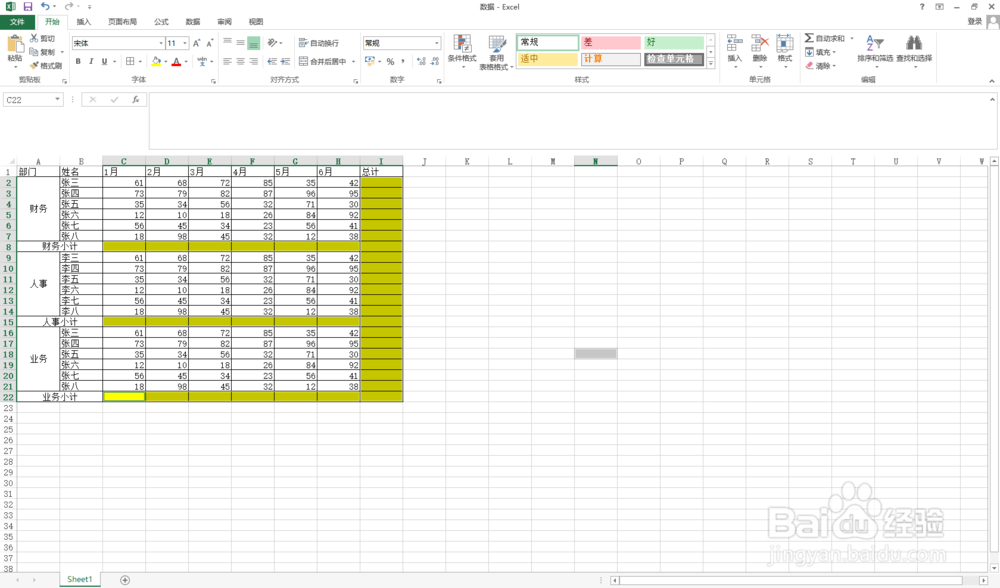This screenshot has height=588, width=1000.
Task: Toggle bold formatting
Action: [78, 61]
